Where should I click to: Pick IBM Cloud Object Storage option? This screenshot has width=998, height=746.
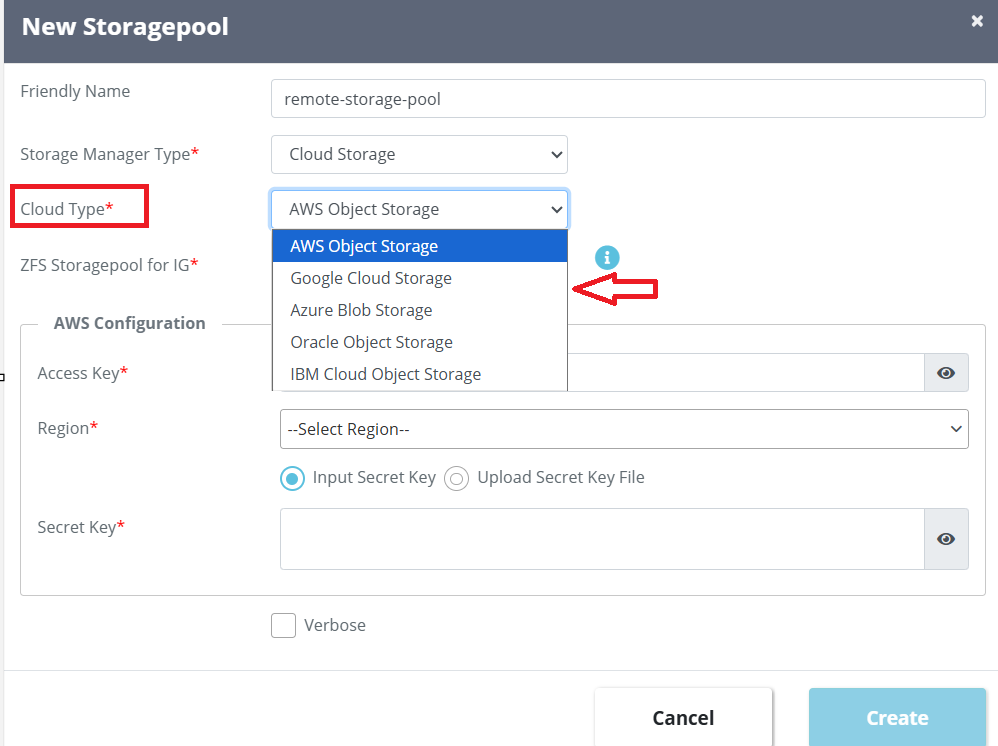coord(419,374)
